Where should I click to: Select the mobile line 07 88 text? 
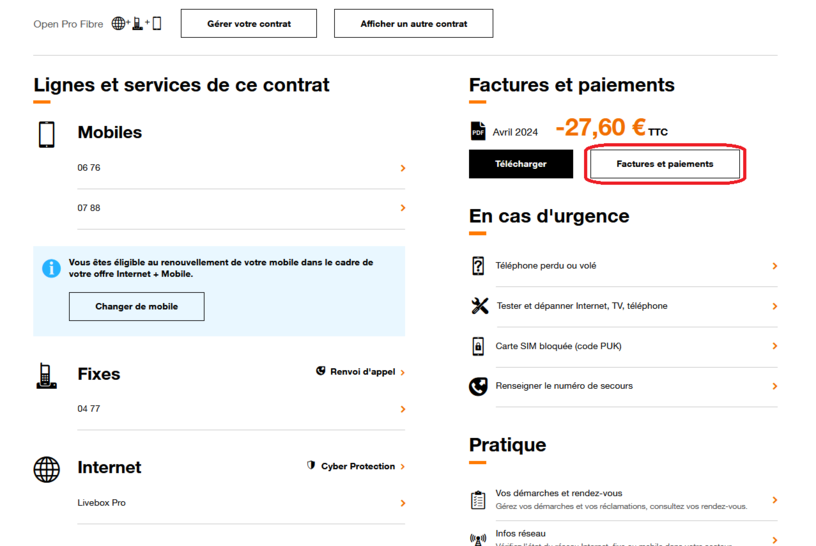(x=89, y=208)
